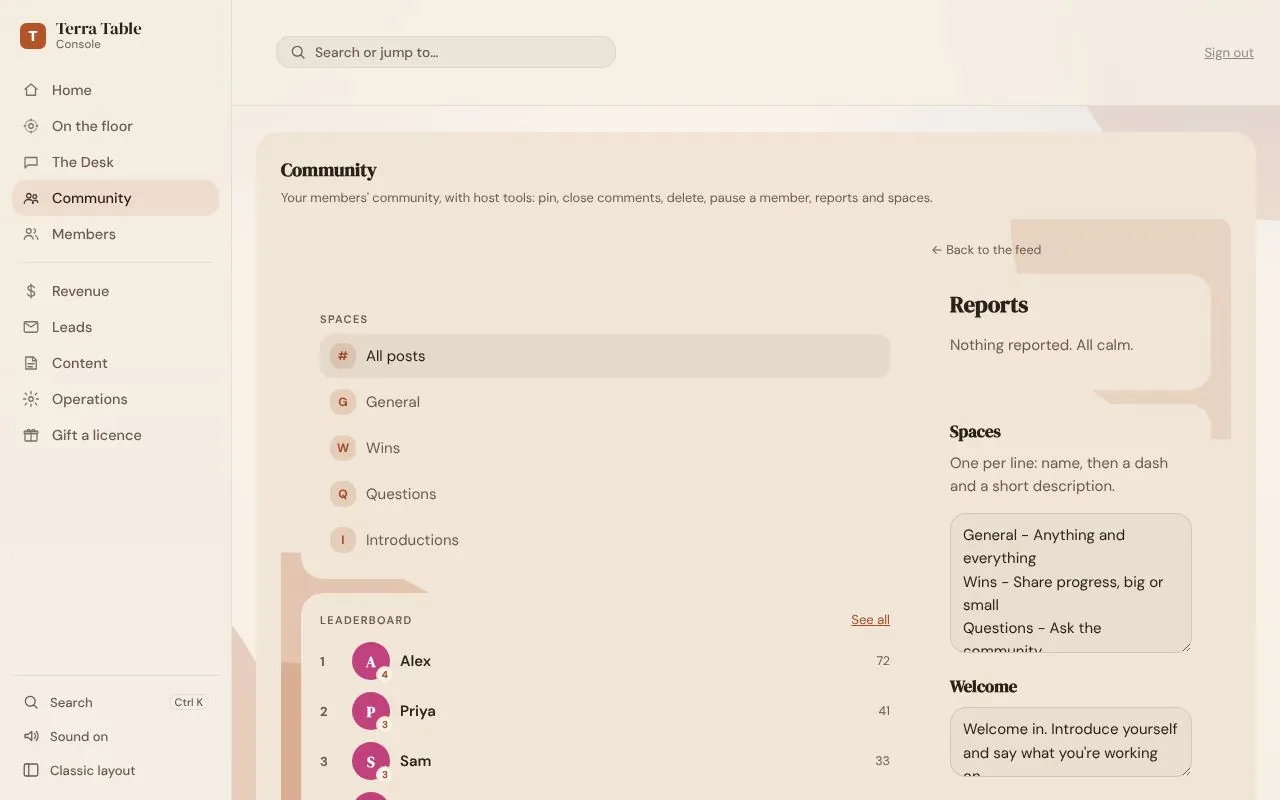Click See all on the leaderboard
Image resolution: width=1280 pixels, height=800 pixels.
tap(870, 620)
